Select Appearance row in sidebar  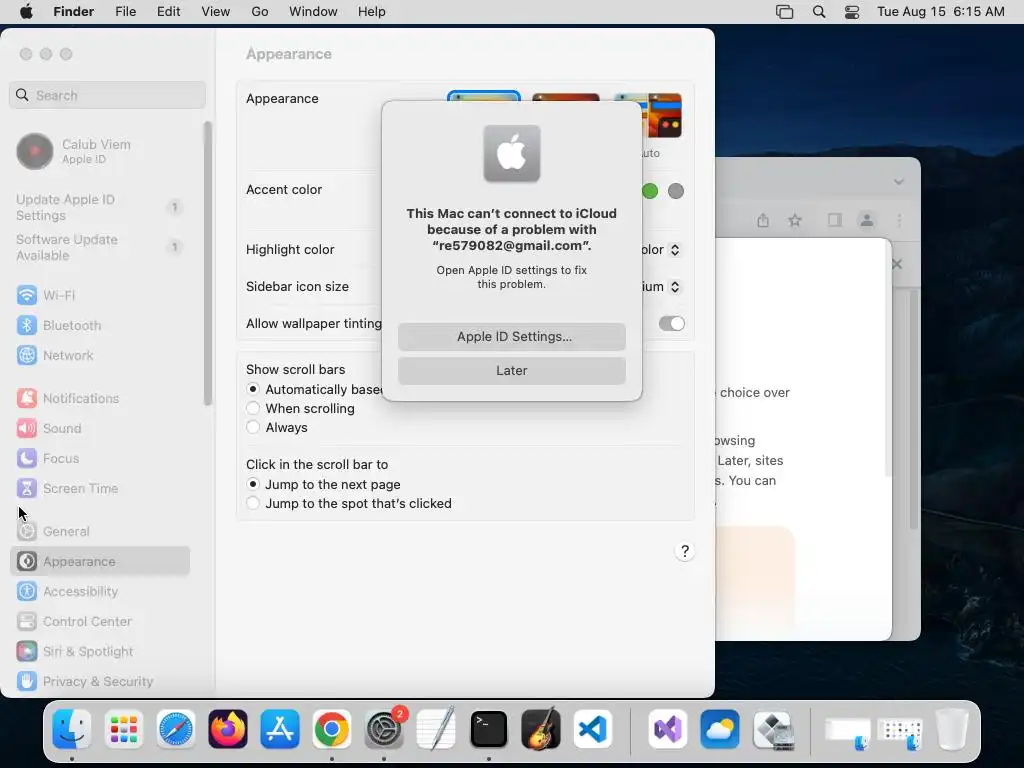[x=99, y=562]
